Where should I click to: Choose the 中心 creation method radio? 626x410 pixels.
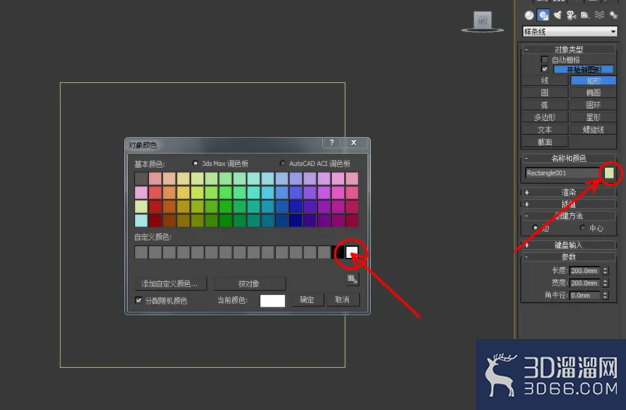point(582,228)
